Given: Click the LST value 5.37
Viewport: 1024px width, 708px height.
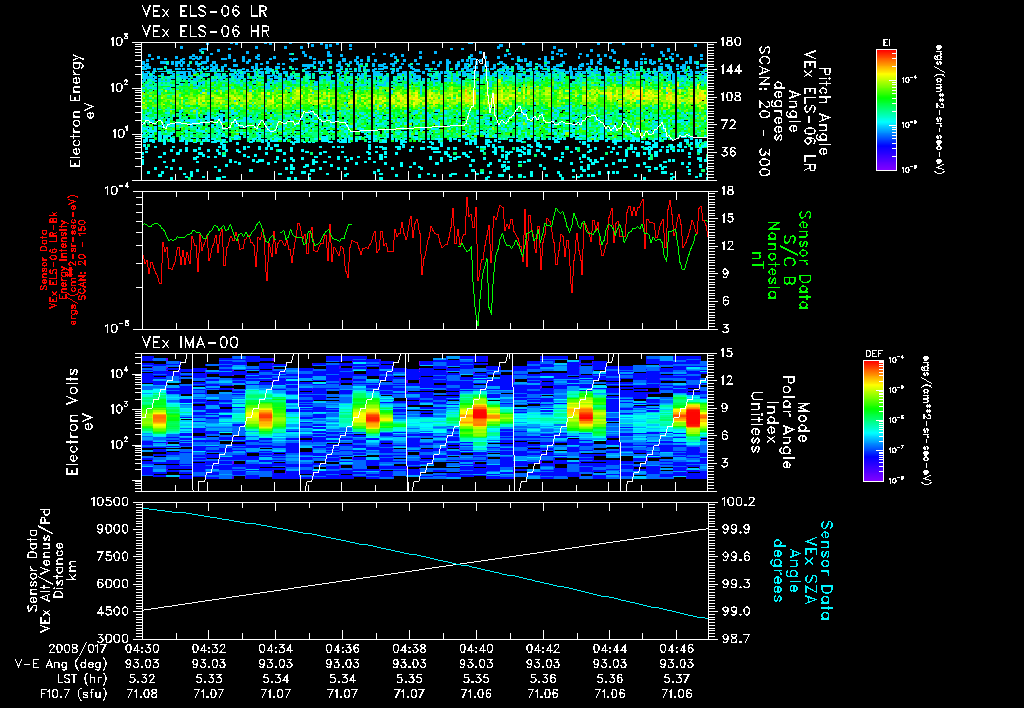Looking at the screenshot, I should click(677, 679).
